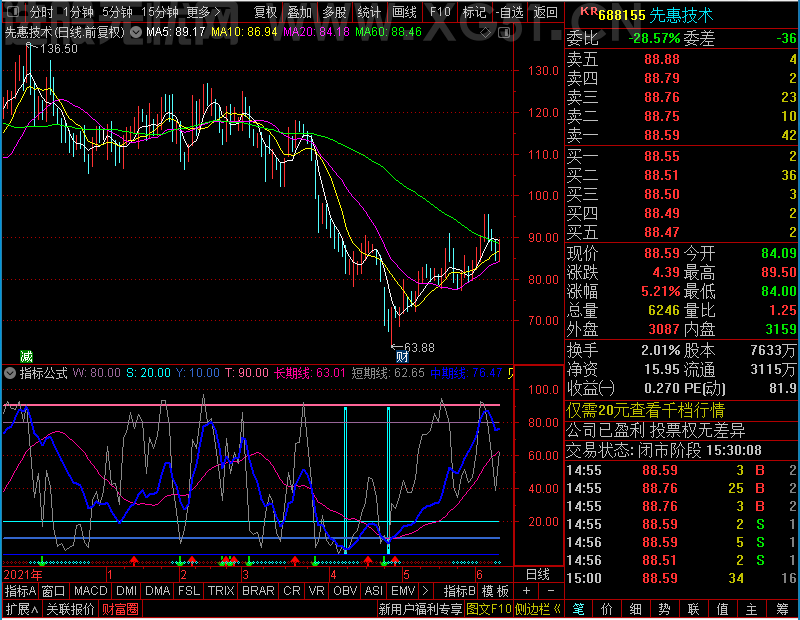Click the blue 财 marker below the price low
Viewport: 800px width, 620px height.
point(402,357)
